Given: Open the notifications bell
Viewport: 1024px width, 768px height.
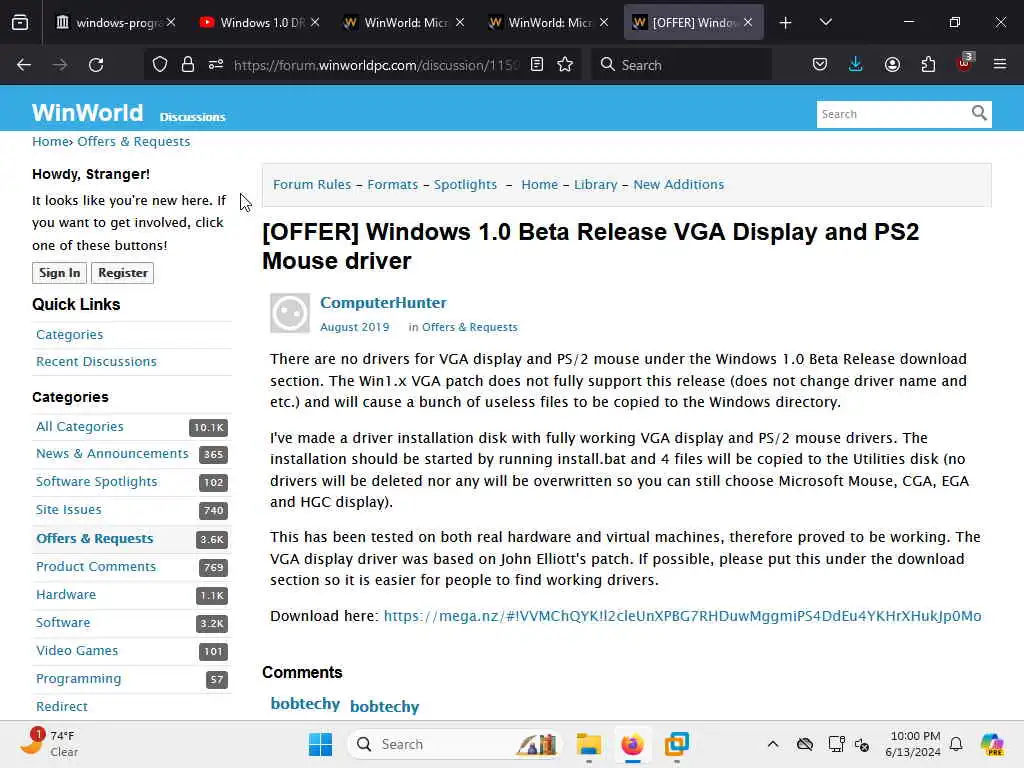Looking at the screenshot, I should tap(956, 744).
